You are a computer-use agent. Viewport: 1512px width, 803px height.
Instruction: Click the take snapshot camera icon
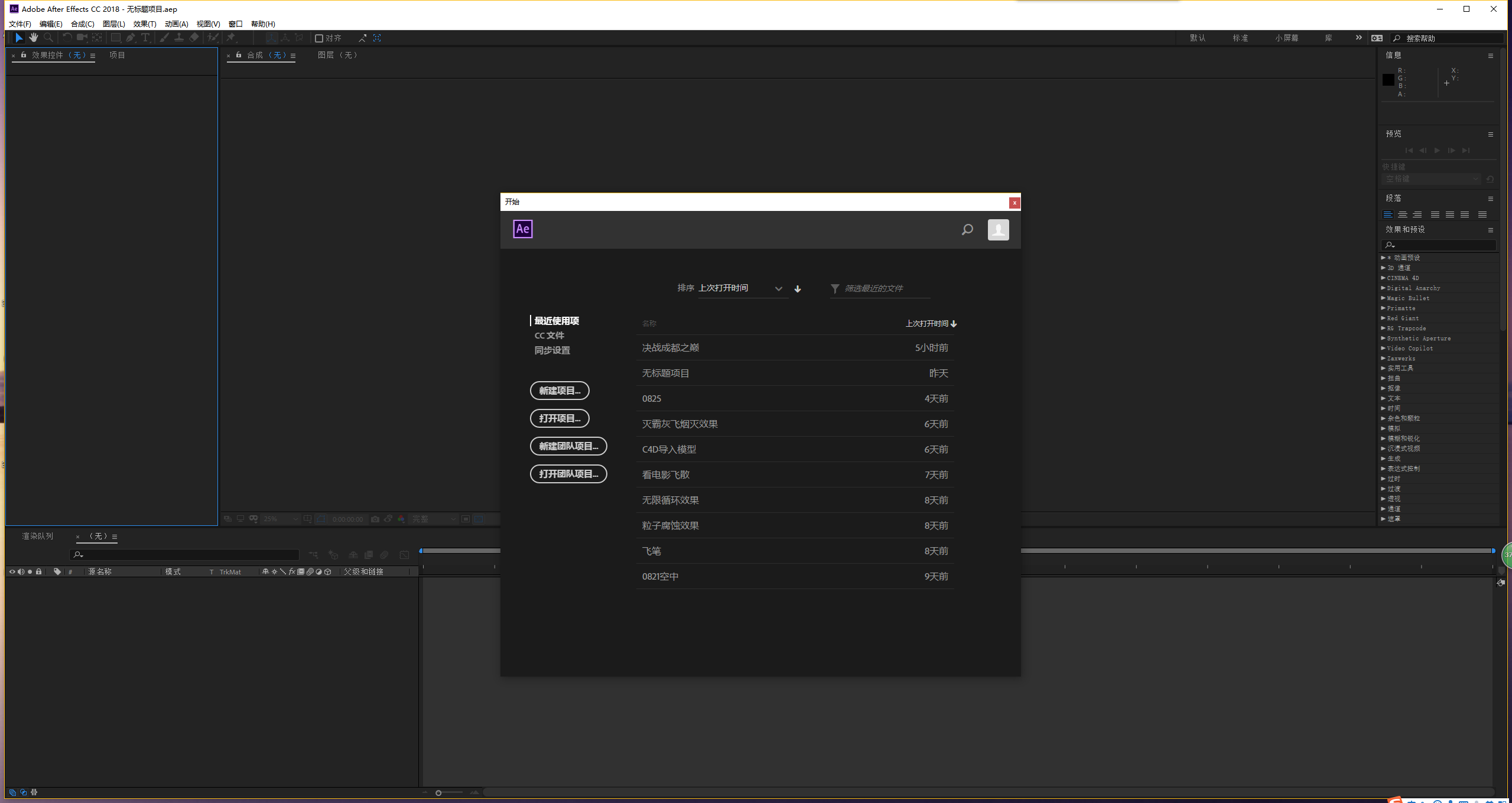click(x=375, y=519)
